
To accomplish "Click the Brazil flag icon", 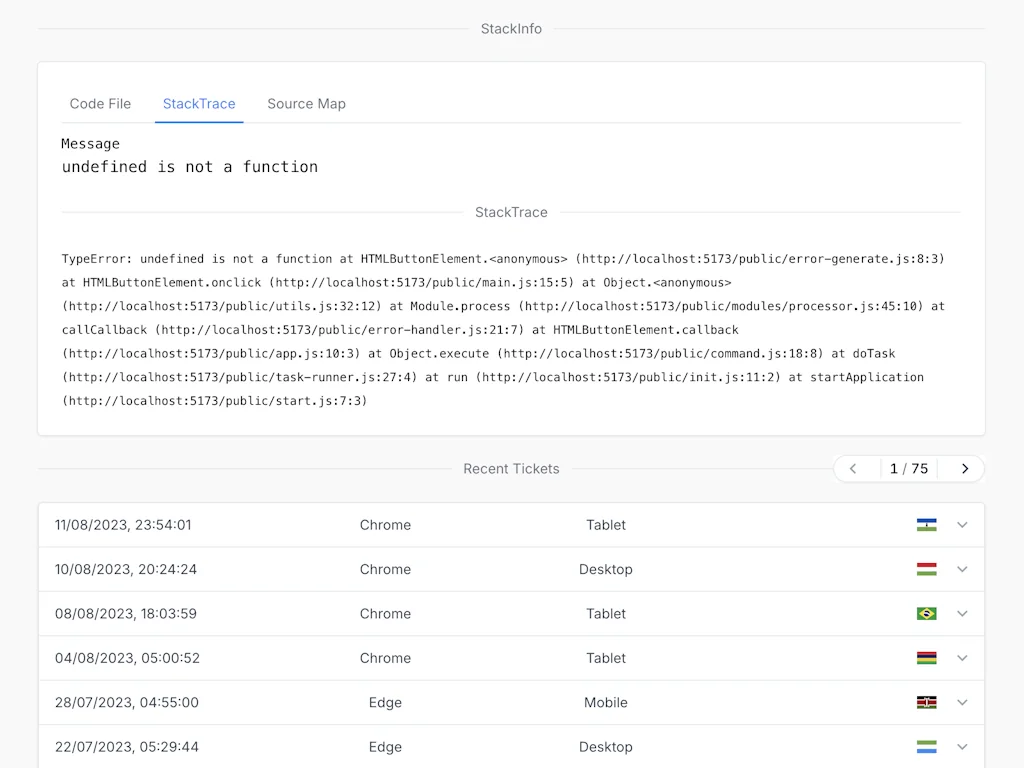I will click(926, 614).
